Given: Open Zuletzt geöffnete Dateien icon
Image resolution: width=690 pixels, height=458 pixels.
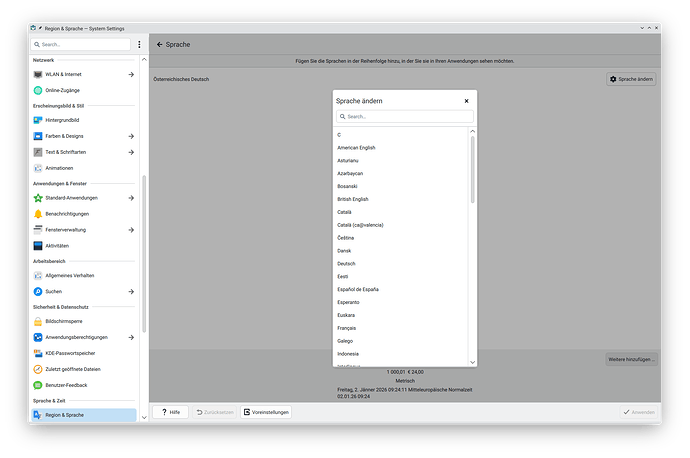Looking at the screenshot, I should (38, 369).
